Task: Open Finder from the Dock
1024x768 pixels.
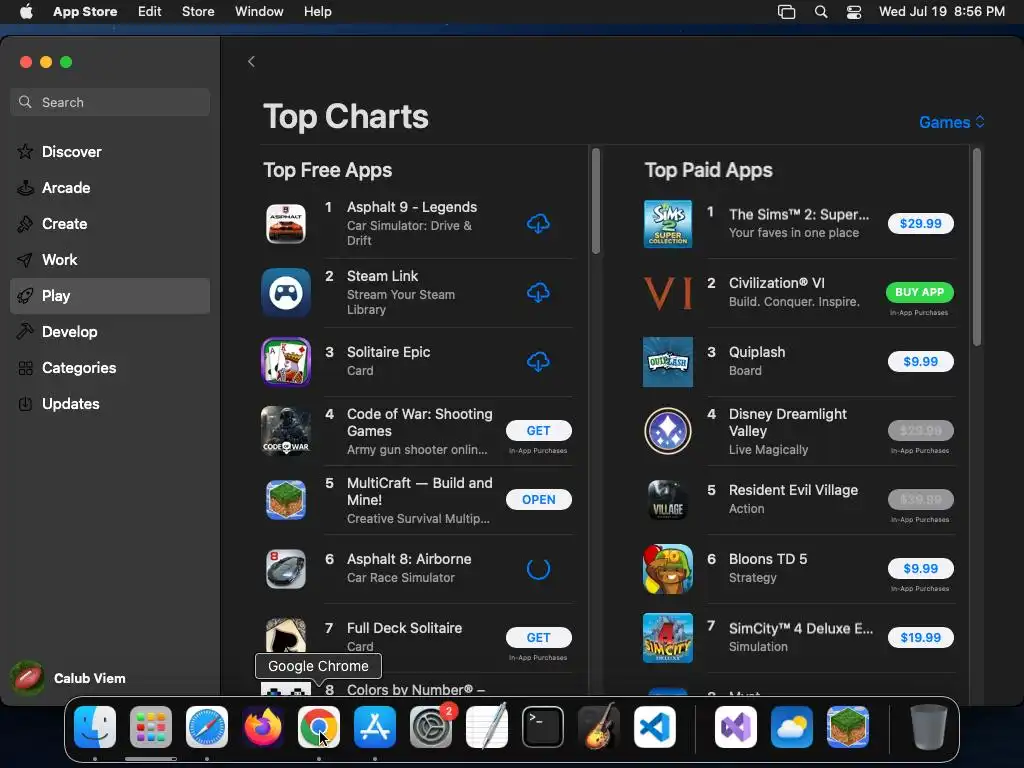Action: (x=95, y=726)
